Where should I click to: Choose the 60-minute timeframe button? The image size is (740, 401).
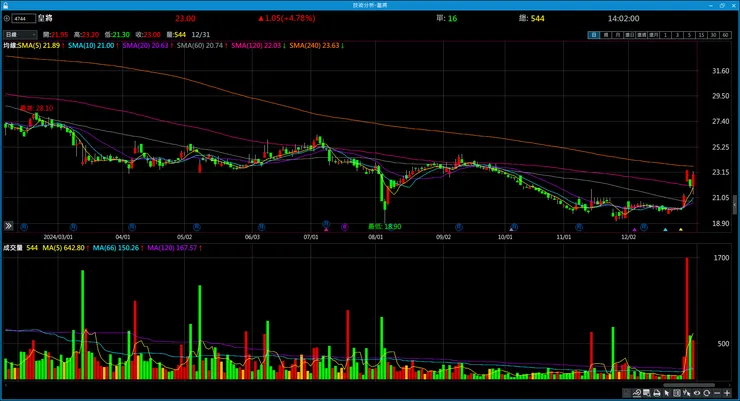tap(725, 35)
